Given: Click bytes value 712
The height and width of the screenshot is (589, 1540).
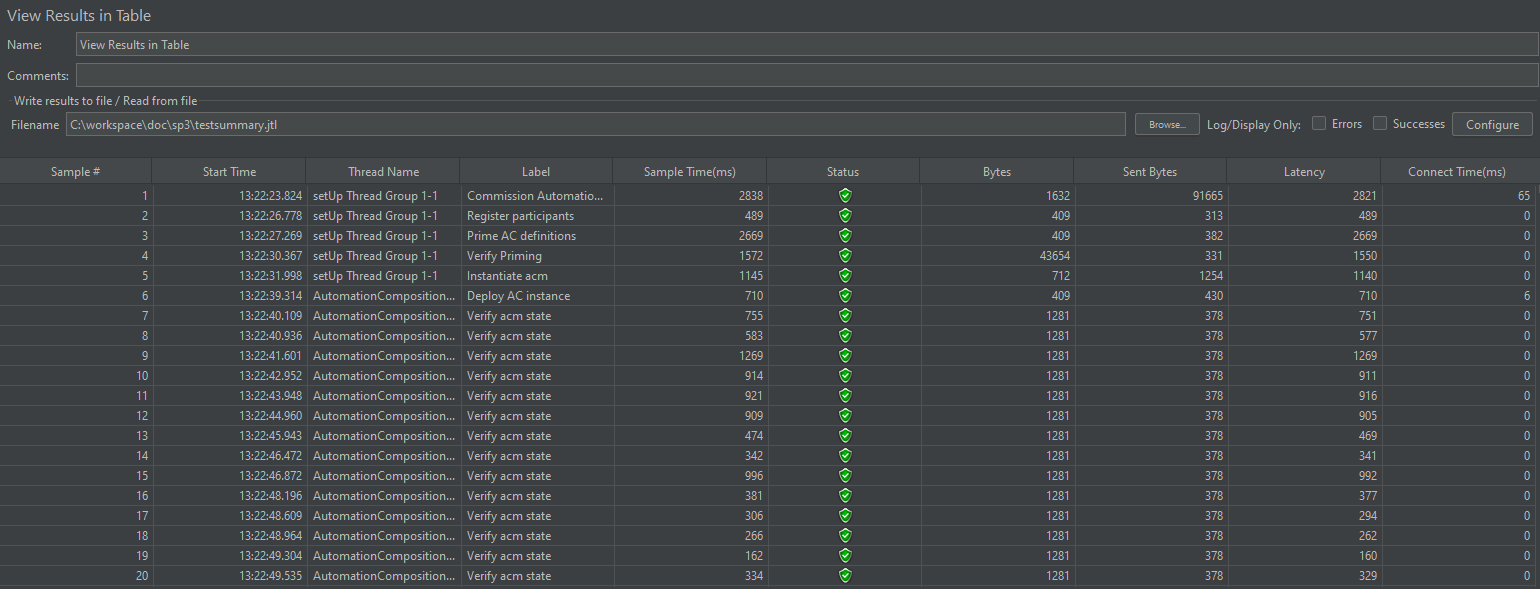Looking at the screenshot, I should click(1060, 276).
